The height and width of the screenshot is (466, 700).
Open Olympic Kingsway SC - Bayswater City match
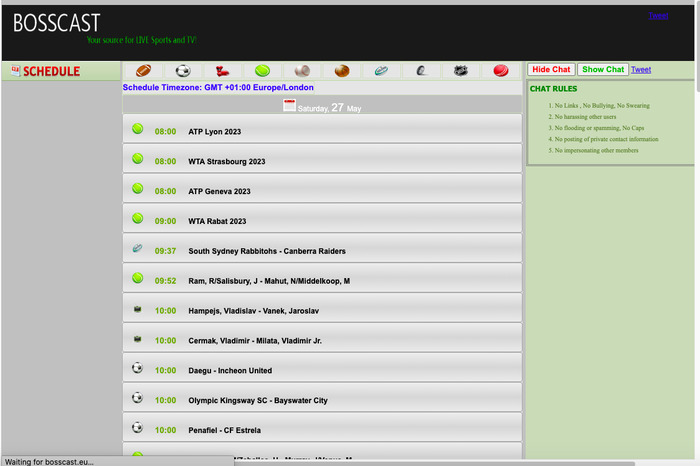point(322,398)
